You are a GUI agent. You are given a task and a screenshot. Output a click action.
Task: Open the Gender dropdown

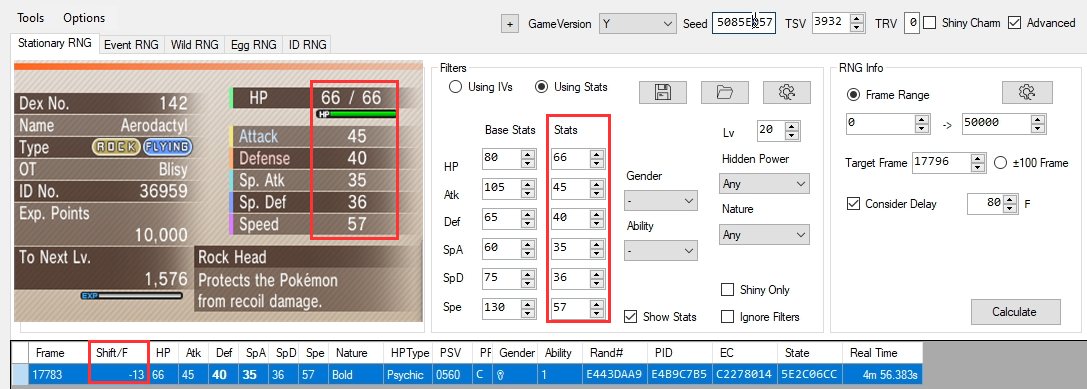point(661,201)
